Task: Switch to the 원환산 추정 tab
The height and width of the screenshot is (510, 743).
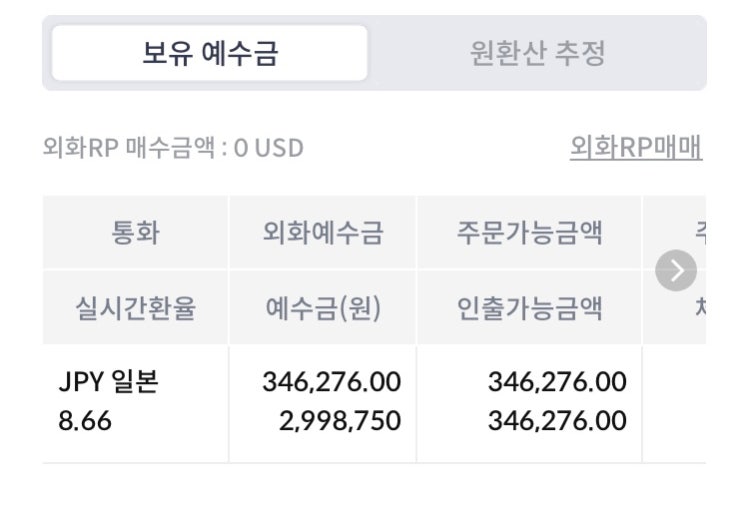Action: click(537, 53)
